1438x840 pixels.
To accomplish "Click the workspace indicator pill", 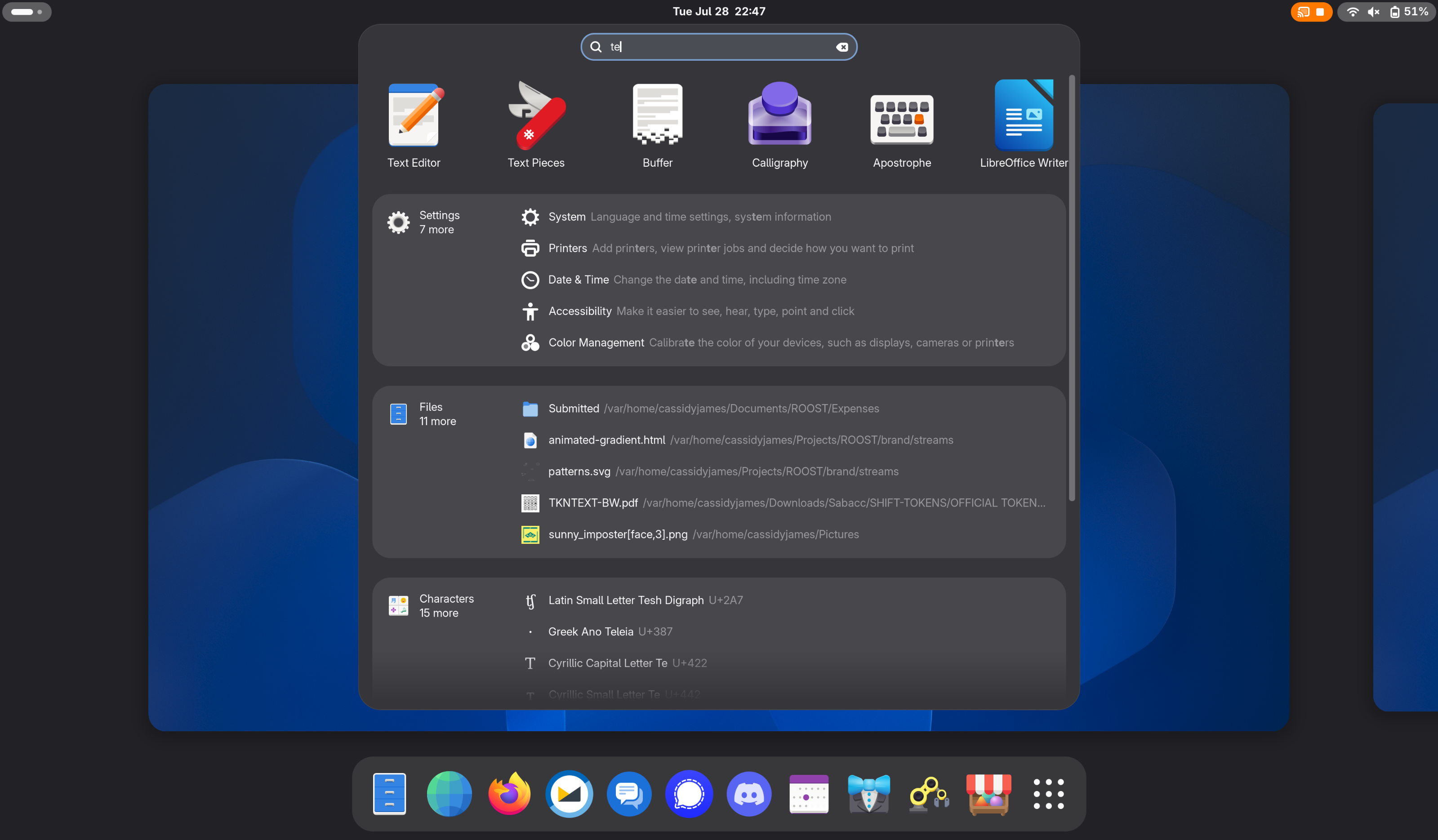I will coord(27,11).
